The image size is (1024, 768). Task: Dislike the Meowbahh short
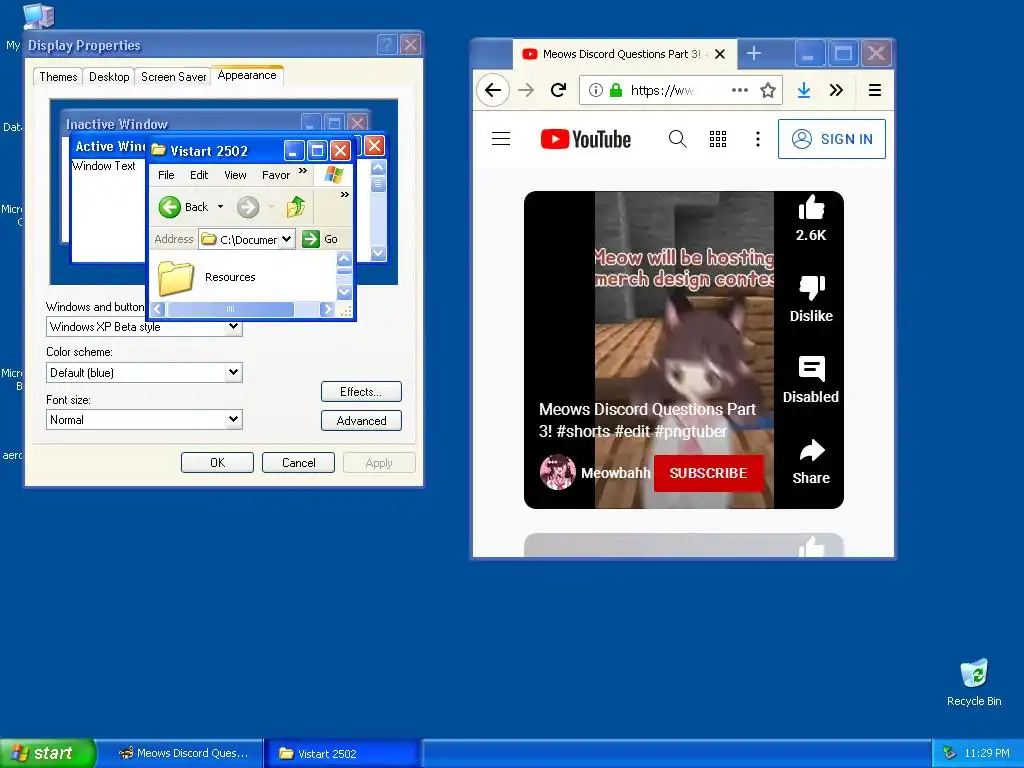pyautogui.click(x=811, y=287)
